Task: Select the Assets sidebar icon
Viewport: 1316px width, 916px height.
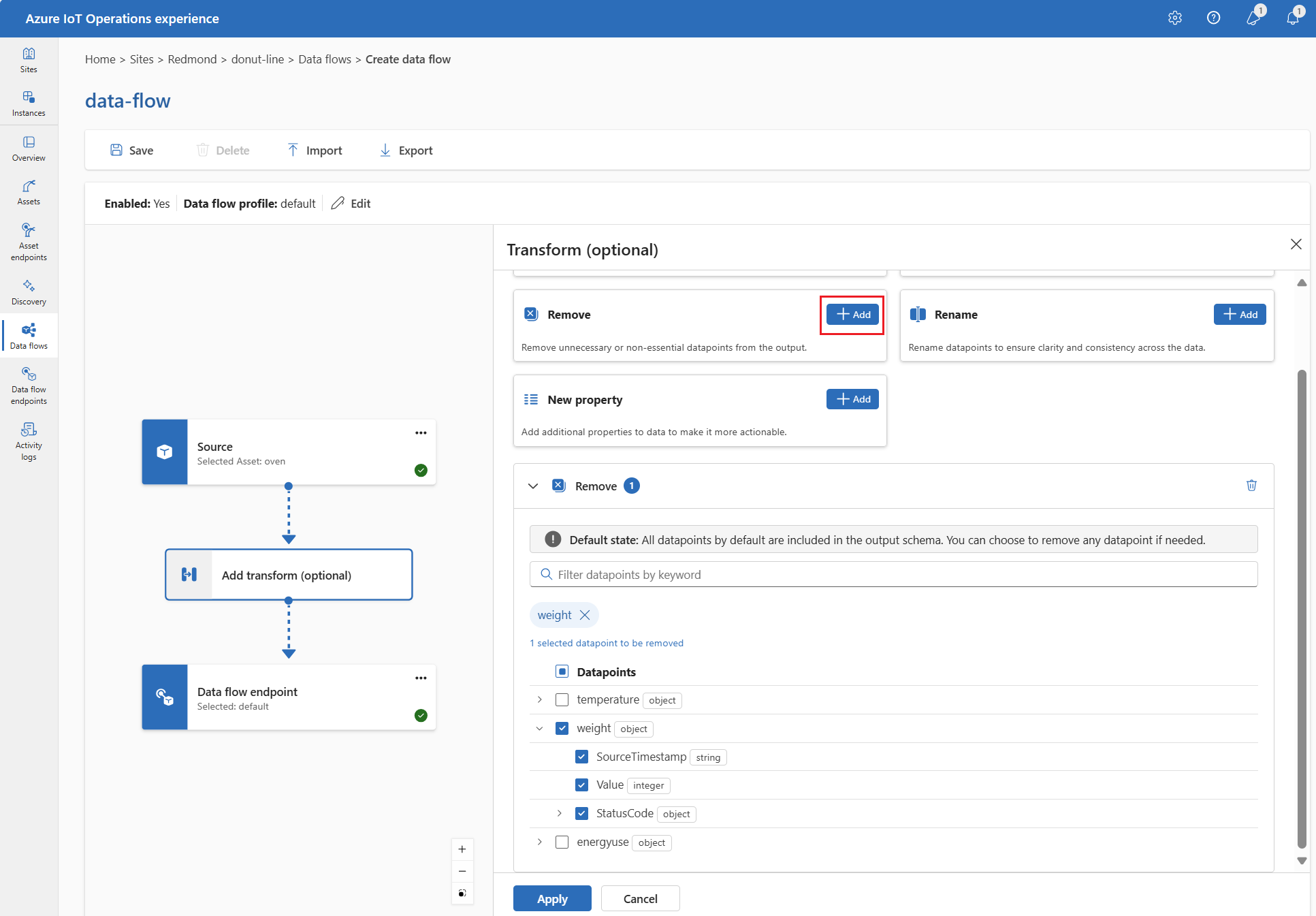Action: pyautogui.click(x=29, y=191)
